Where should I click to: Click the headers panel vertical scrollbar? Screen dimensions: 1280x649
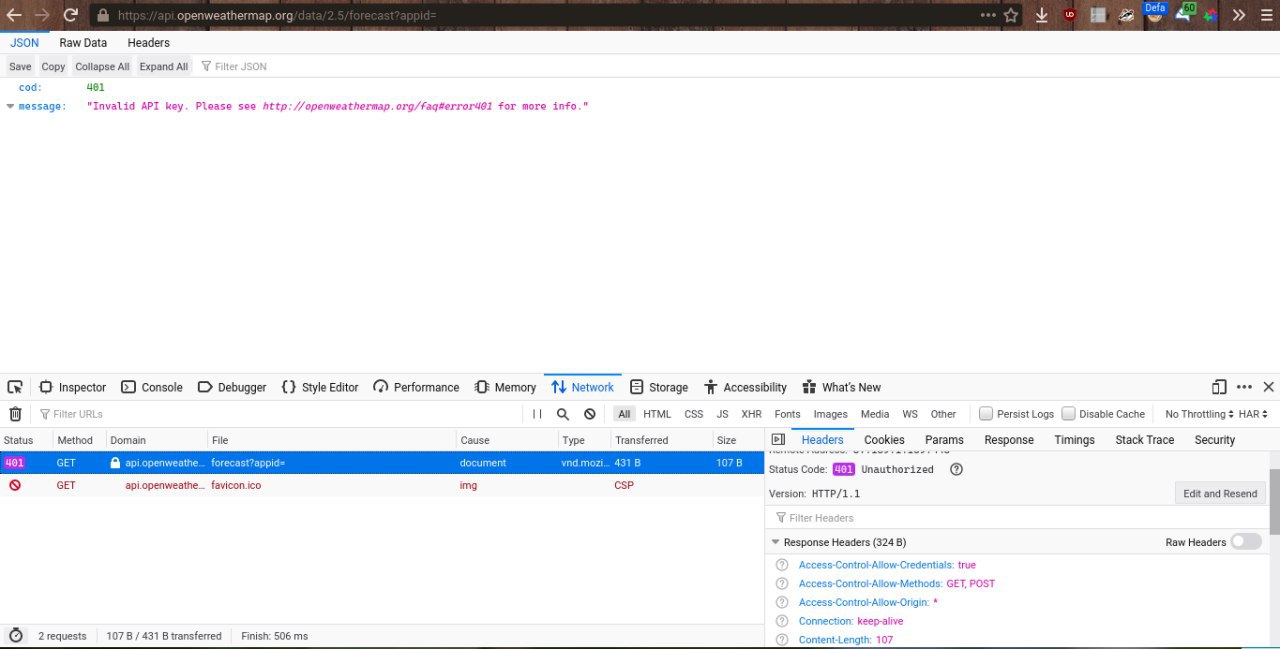coord(1274,500)
